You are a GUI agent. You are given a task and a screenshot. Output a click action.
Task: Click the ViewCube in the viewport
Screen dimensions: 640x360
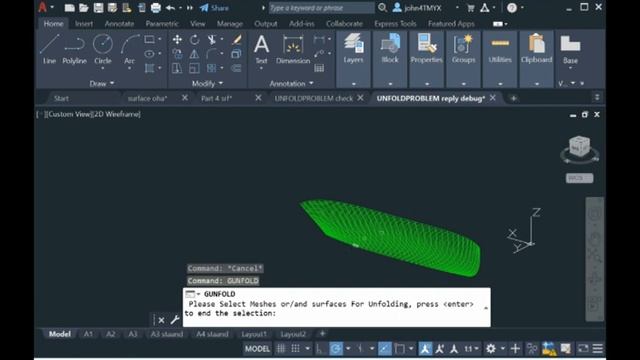point(580,146)
